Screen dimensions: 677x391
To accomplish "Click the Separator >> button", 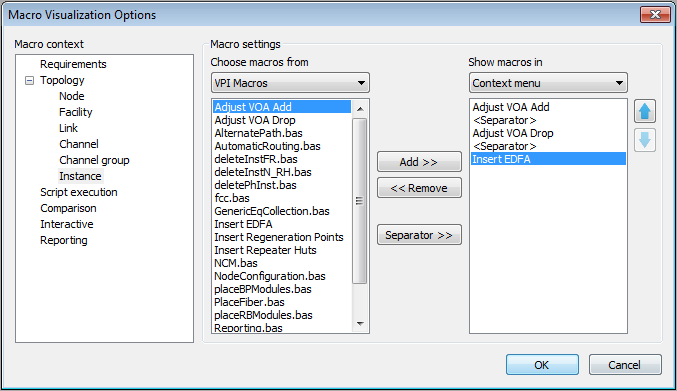I will (x=419, y=235).
